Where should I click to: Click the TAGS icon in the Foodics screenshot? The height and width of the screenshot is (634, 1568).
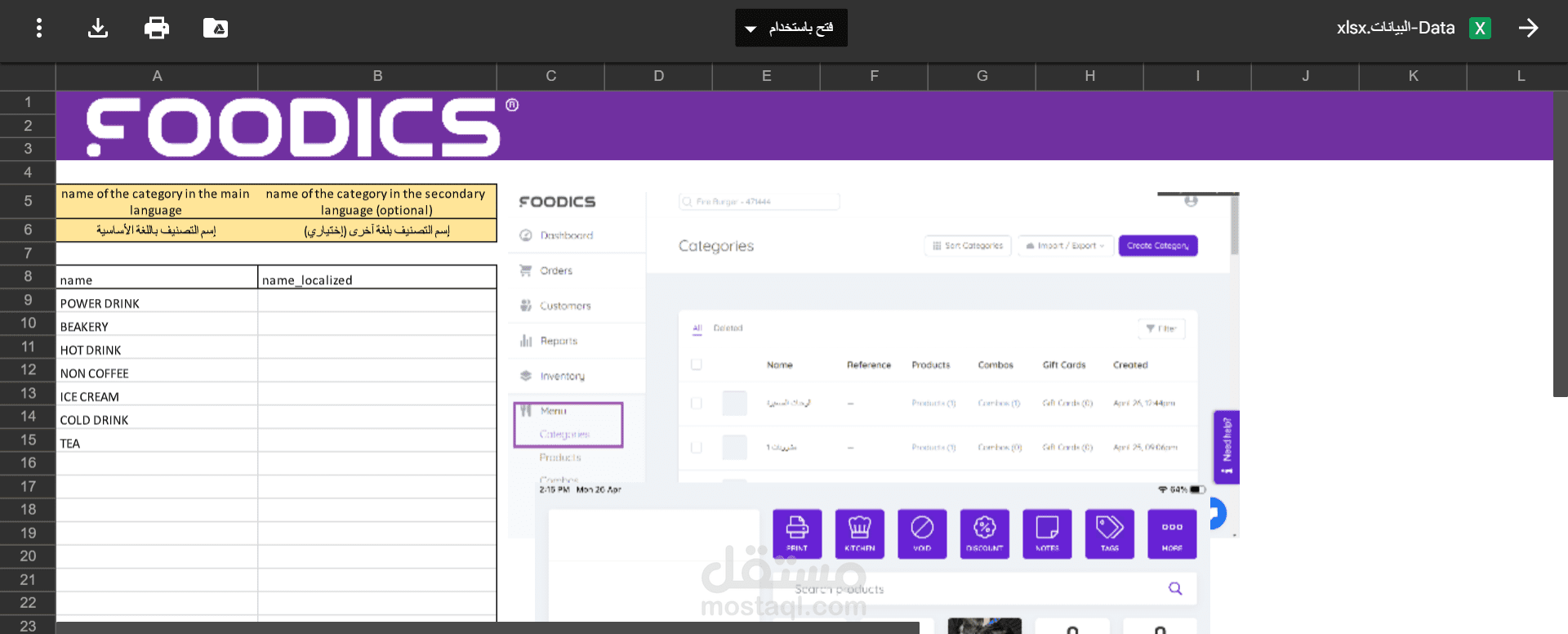[1110, 534]
